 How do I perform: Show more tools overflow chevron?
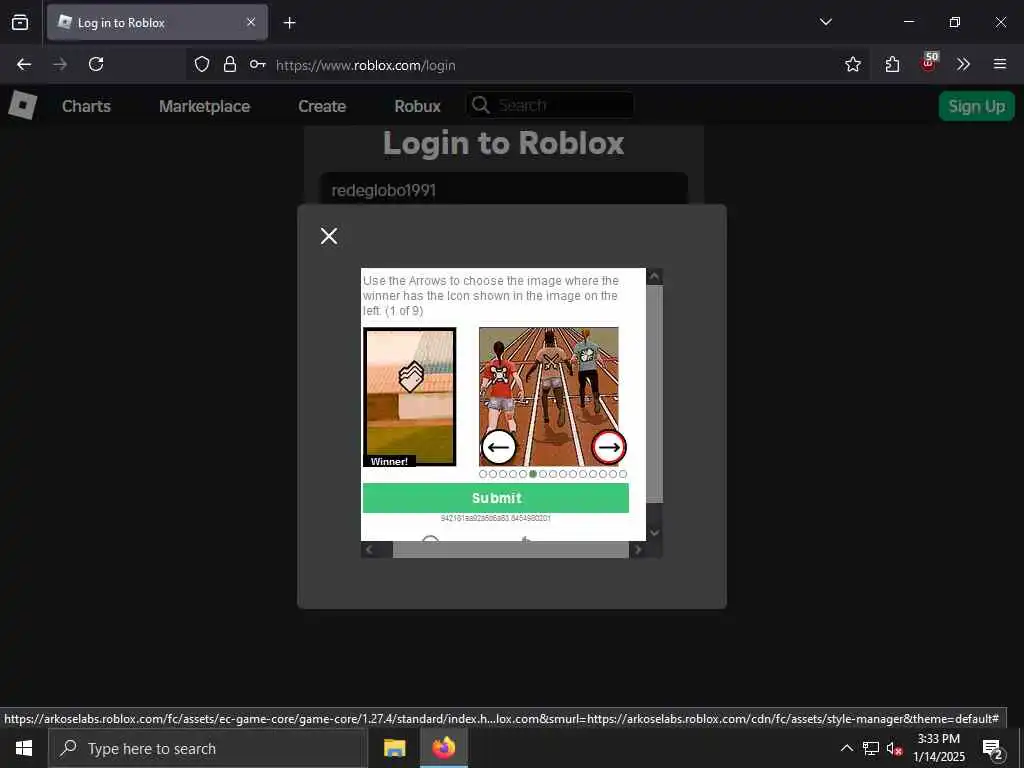point(963,64)
